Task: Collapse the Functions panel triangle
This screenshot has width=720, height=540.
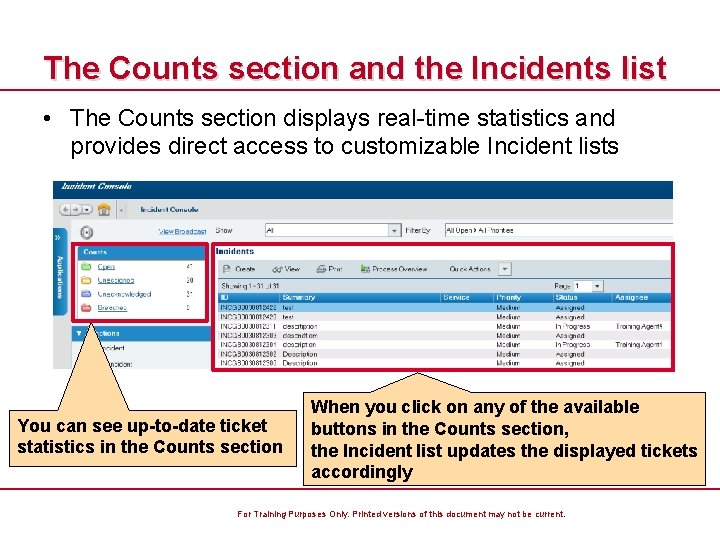Action: point(79,333)
